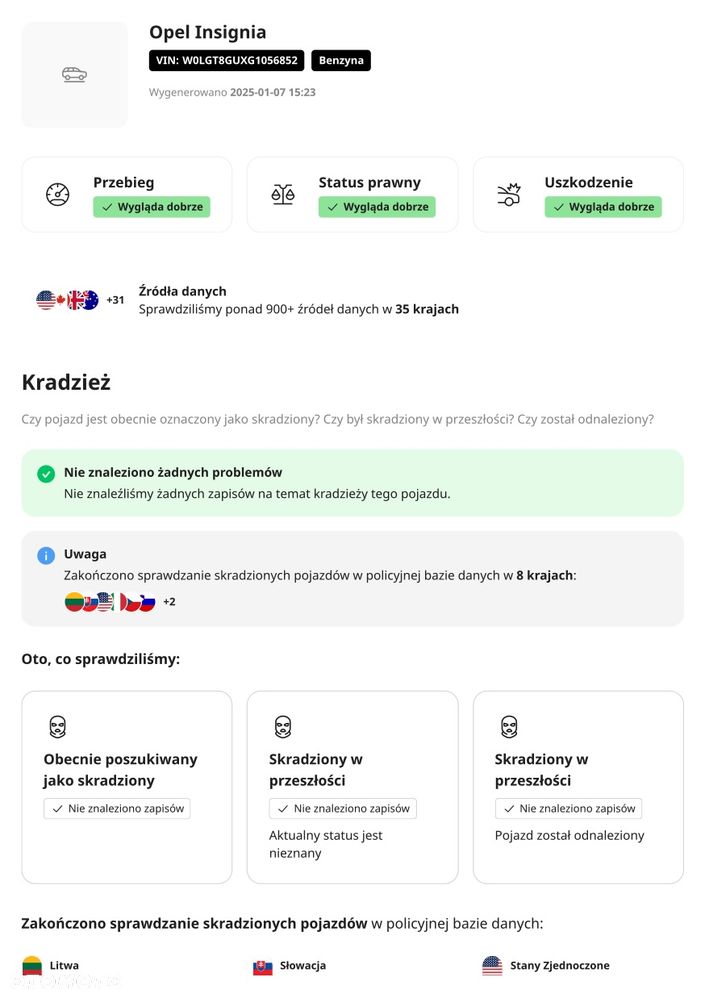Click the odometer Przebieg icon
705x999 pixels.
pos(58,194)
